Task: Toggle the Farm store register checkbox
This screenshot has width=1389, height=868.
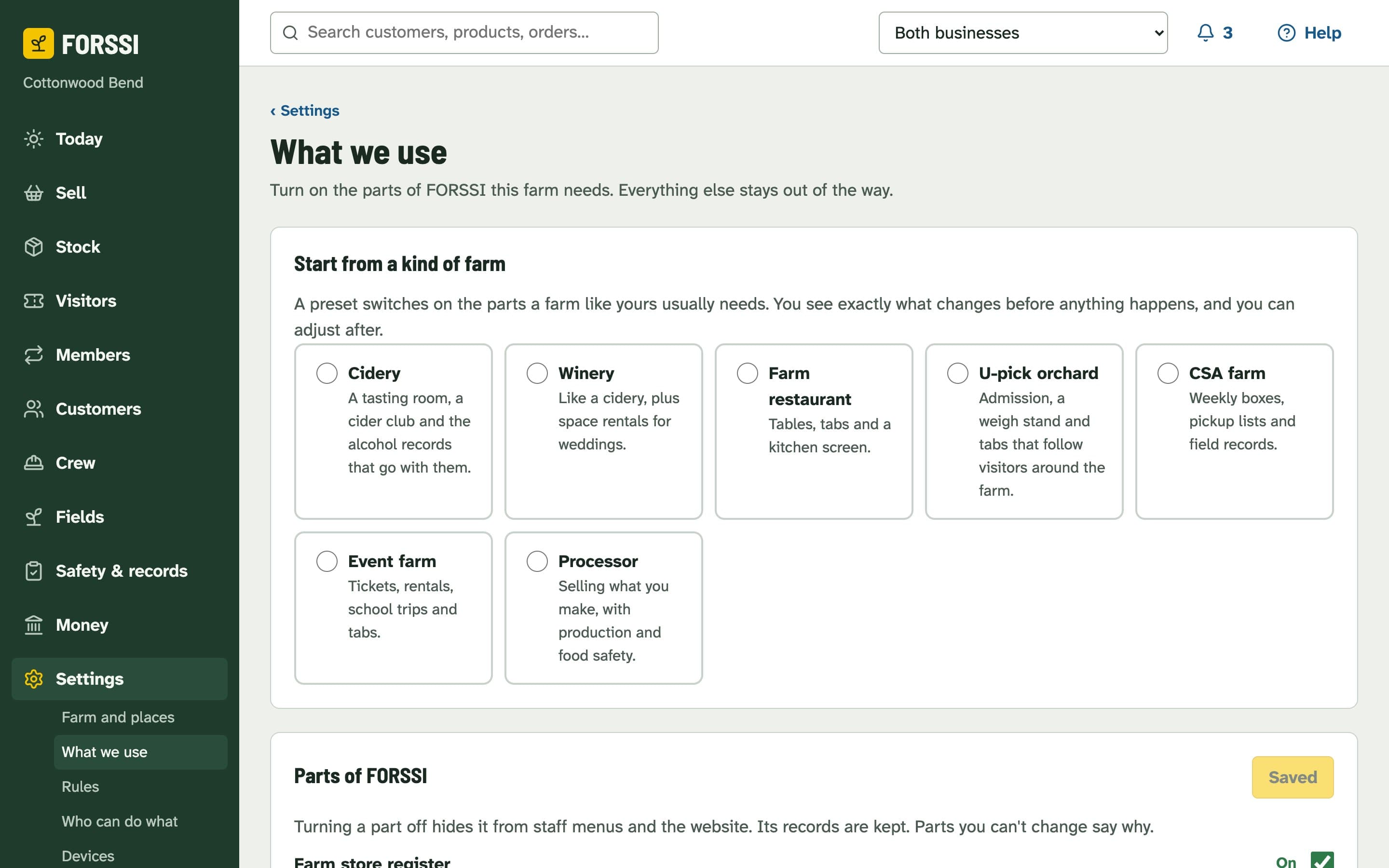Action: (x=1322, y=861)
